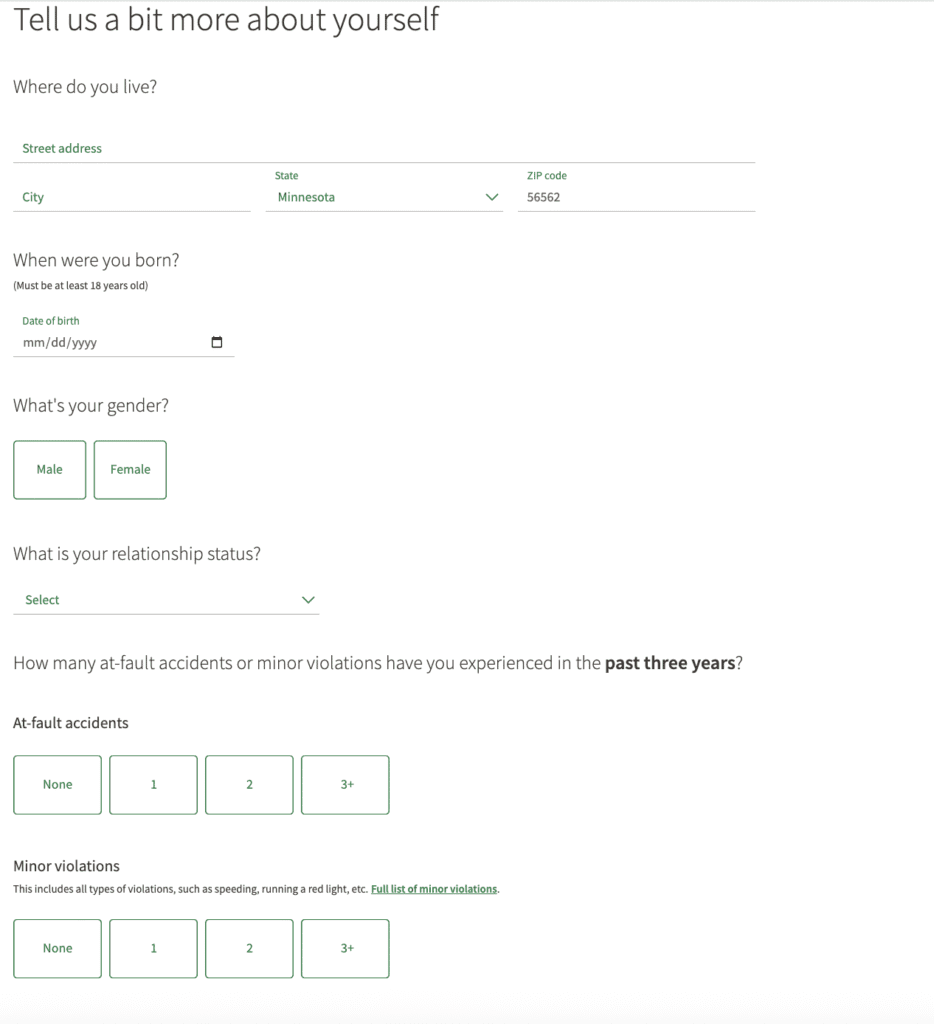Open Full list of minor violations link

click(434, 889)
